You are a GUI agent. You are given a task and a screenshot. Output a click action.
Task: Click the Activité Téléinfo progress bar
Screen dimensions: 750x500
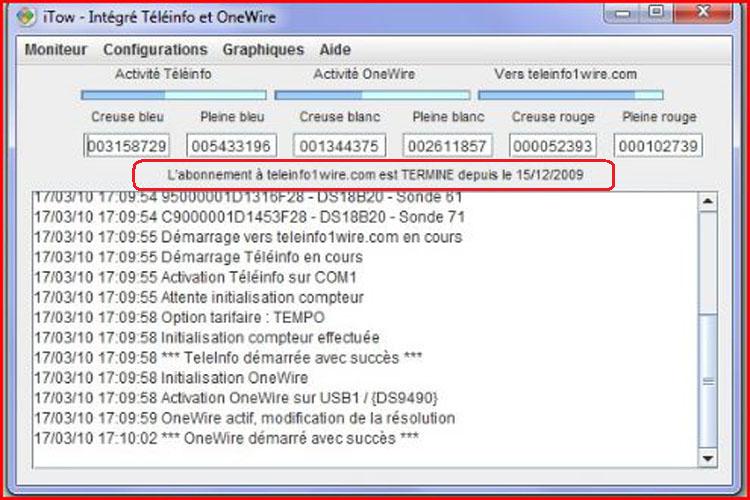tap(173, 95)
